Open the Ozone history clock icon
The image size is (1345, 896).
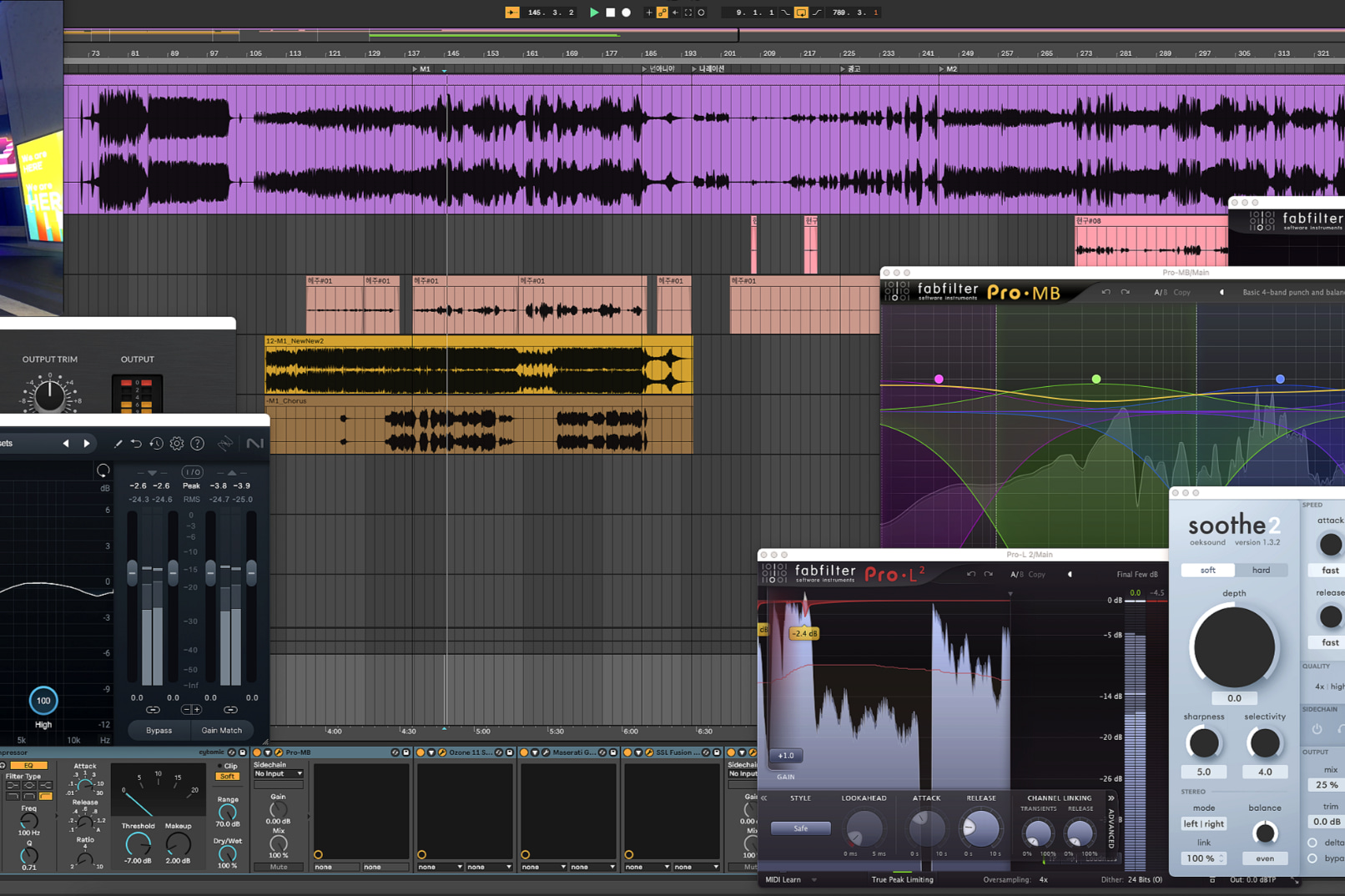[156, 444]
